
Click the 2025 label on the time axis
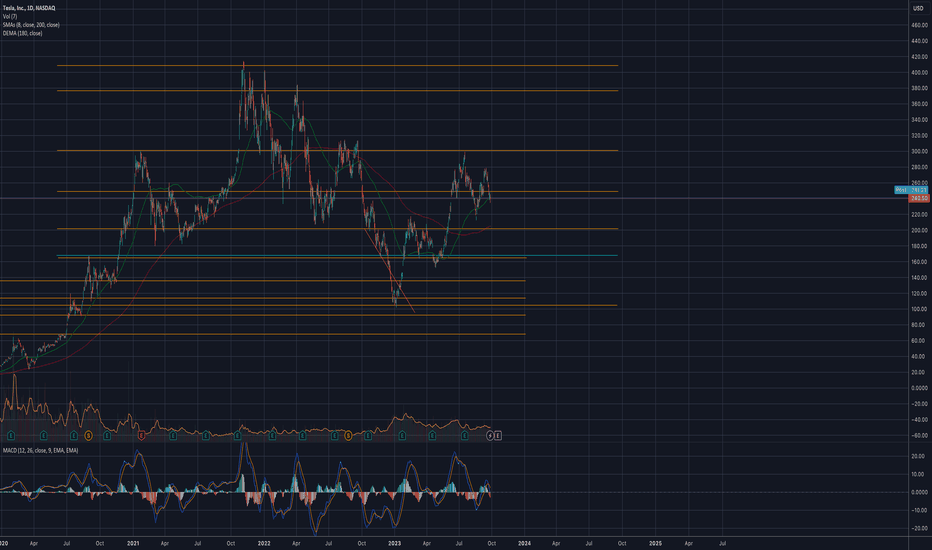pos(655,543)
